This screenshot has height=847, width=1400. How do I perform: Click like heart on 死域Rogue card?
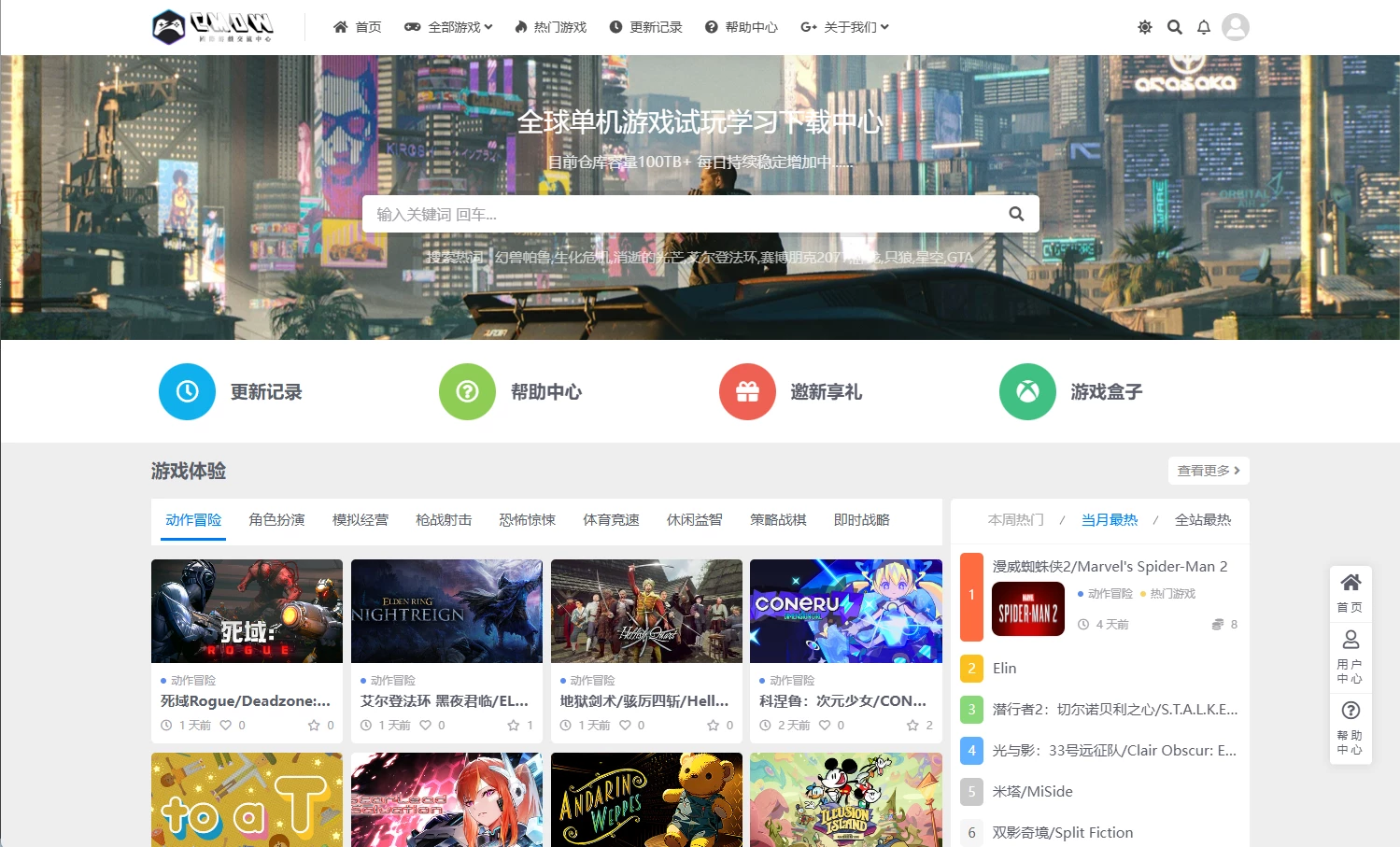click(x=225, y=725)
